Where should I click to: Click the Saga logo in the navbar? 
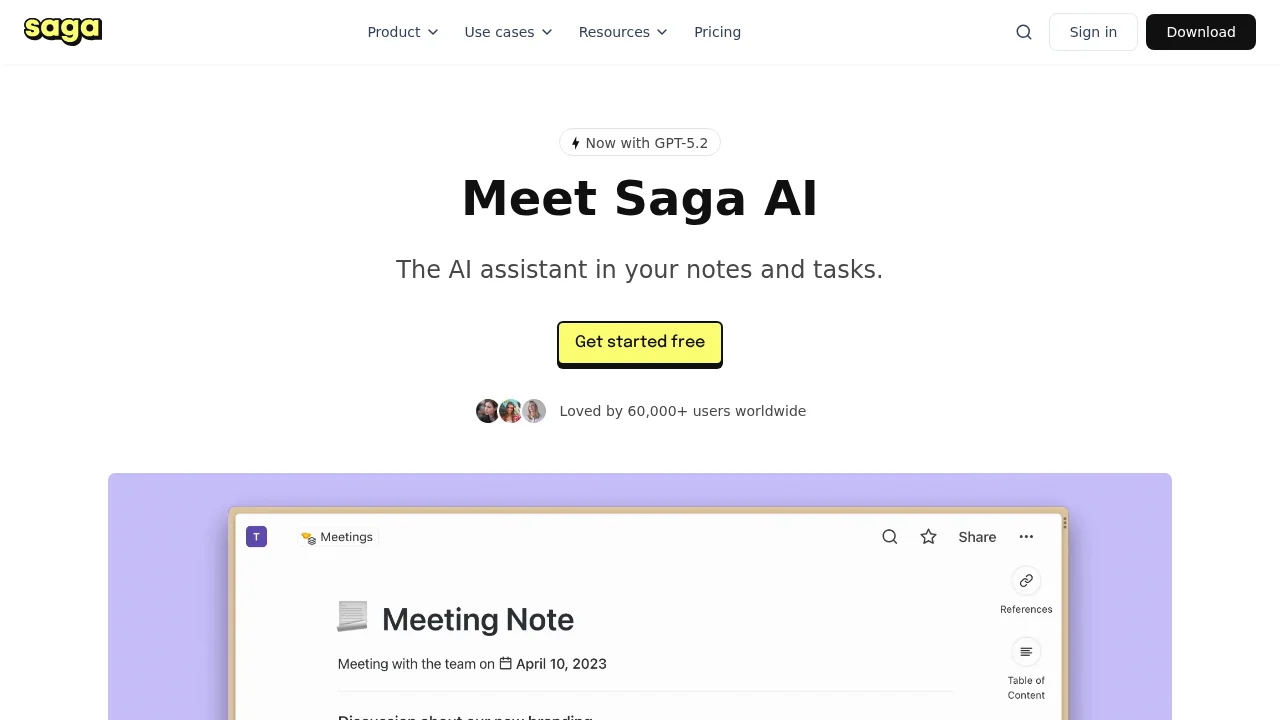(62, 31)
